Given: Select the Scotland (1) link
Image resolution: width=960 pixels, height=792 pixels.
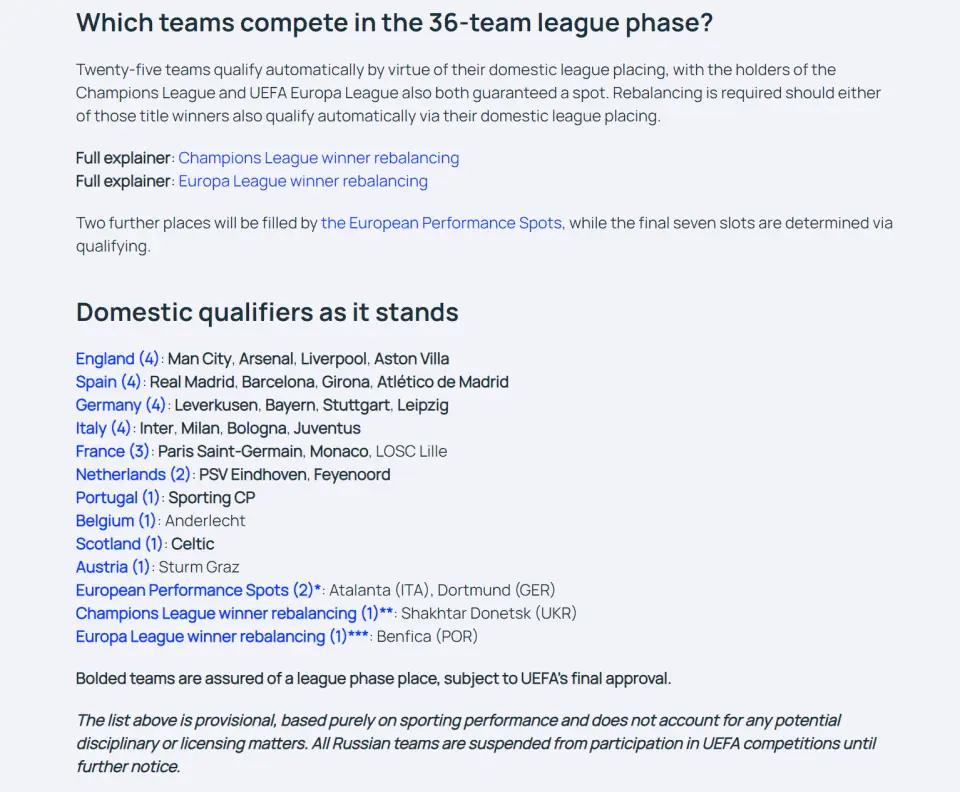Looking at the screenshot, I should pos(119,544).
